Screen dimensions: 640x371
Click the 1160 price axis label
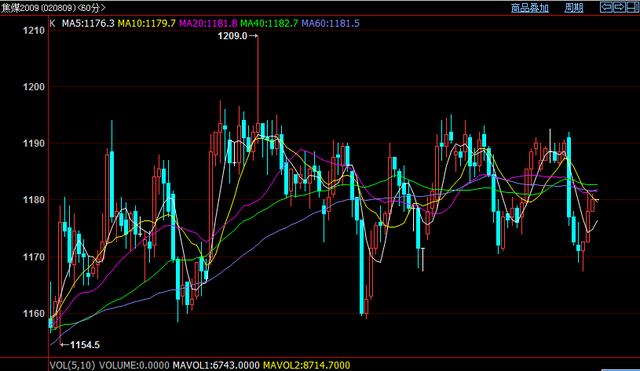coord(34,313)
